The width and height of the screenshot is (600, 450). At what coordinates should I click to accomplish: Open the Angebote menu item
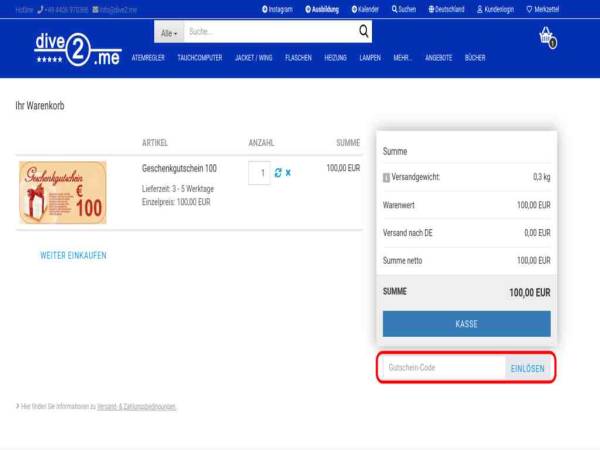[x=438, y=58]
